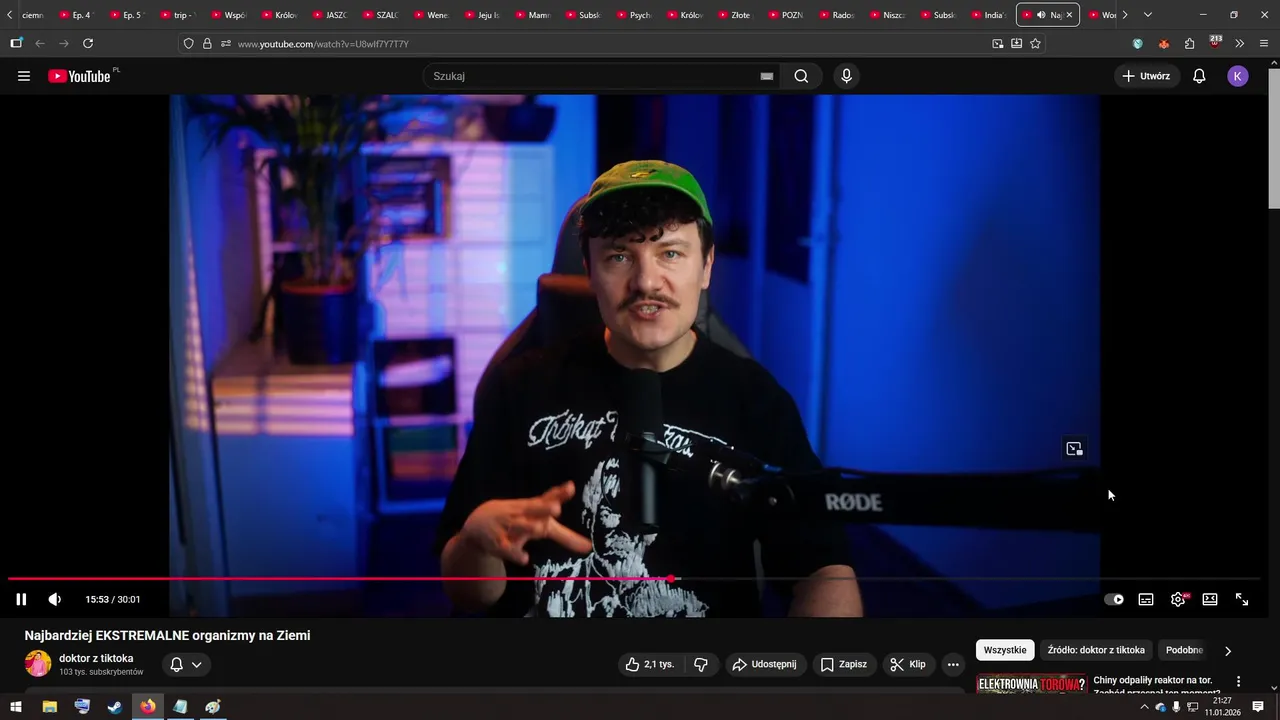Open more actions three-dot menu beside Klip
The width and height of the screenshot is (1280, 720).
tap(953, 664)
